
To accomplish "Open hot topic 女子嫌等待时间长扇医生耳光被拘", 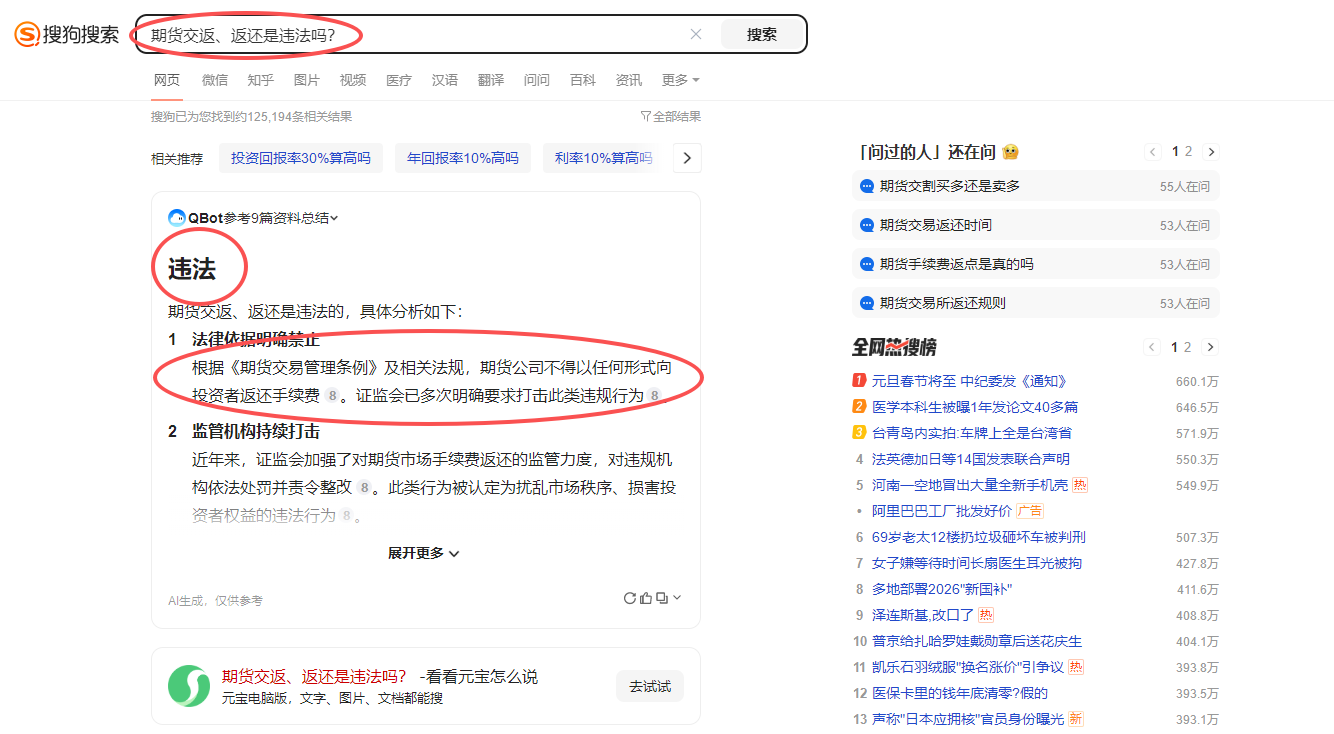I will click(x=977, y=563).
